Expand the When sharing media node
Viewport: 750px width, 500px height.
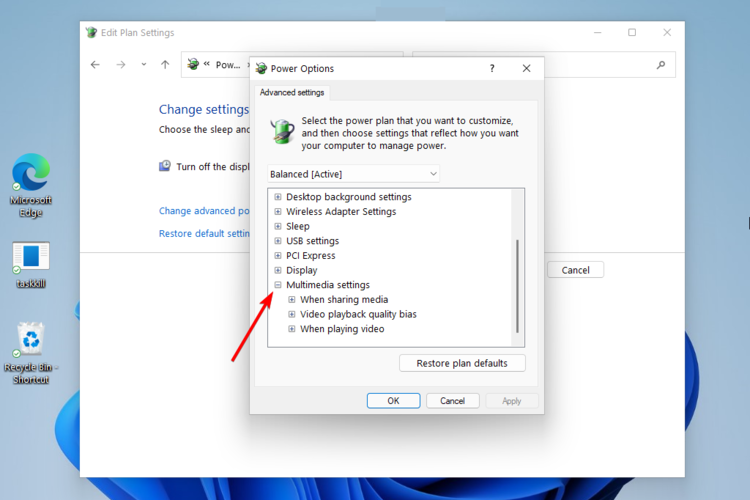pos(292,300)
